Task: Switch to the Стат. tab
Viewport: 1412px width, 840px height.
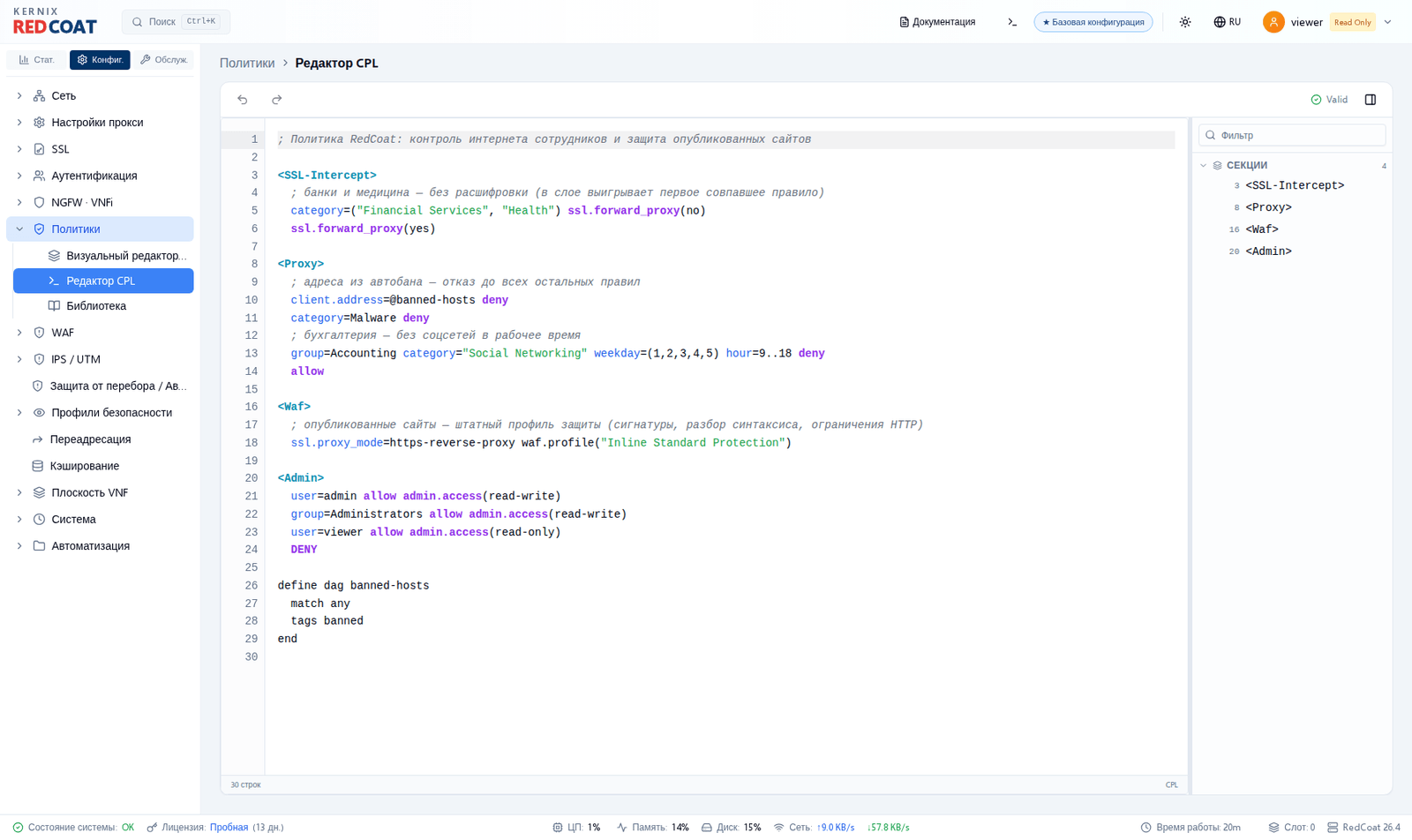Action: [37, 60]
